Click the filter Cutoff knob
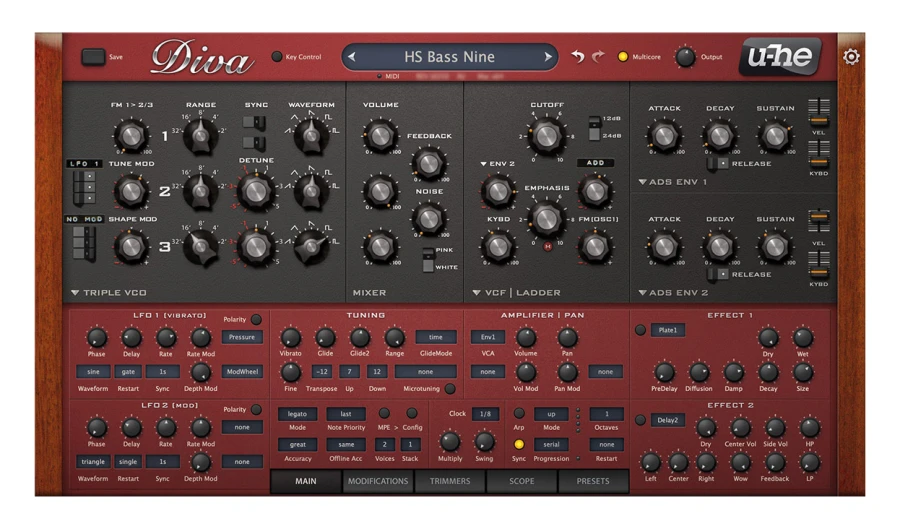 point(546,136)
